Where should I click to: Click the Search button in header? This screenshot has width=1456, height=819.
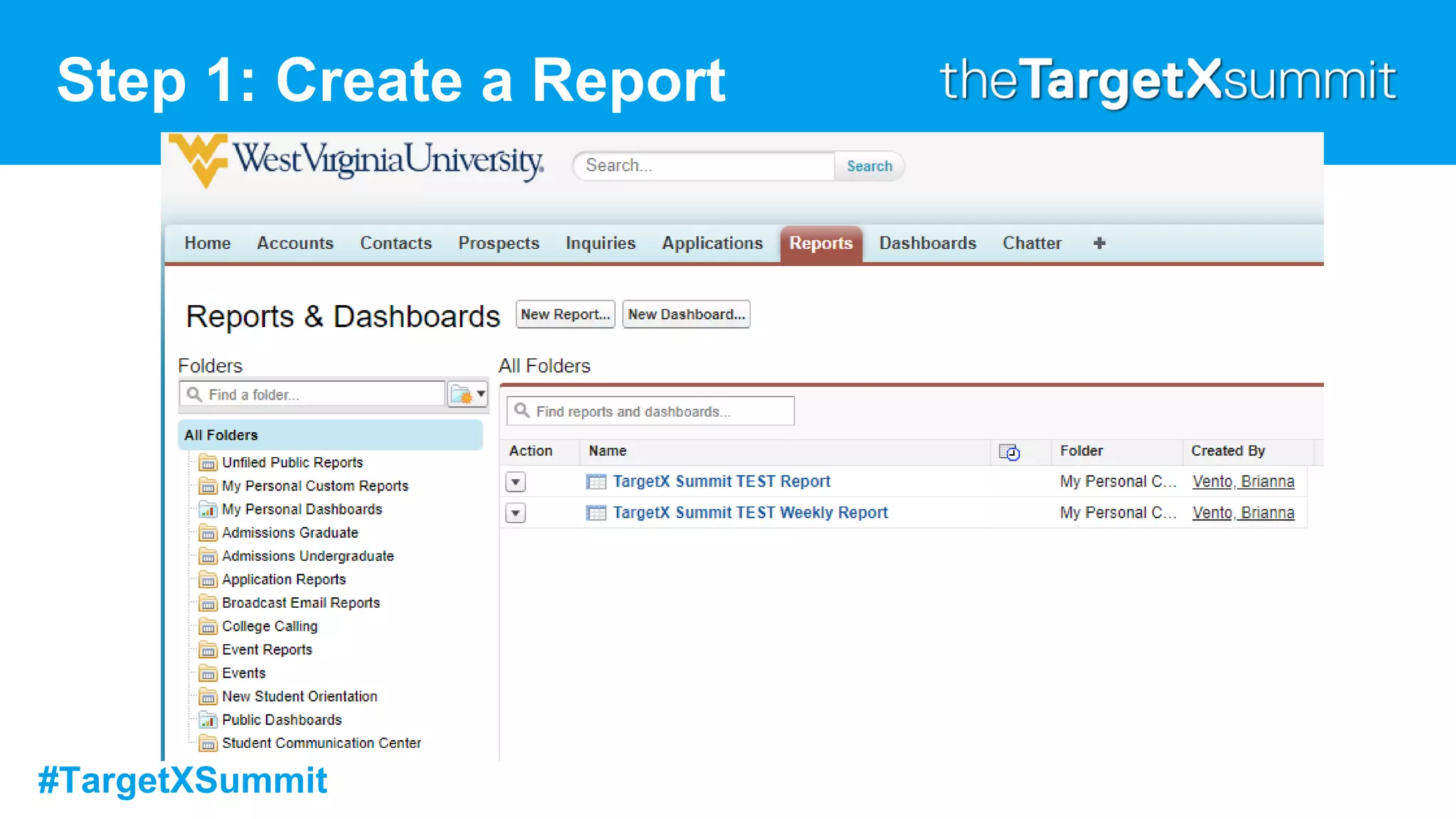coord(869,166)
